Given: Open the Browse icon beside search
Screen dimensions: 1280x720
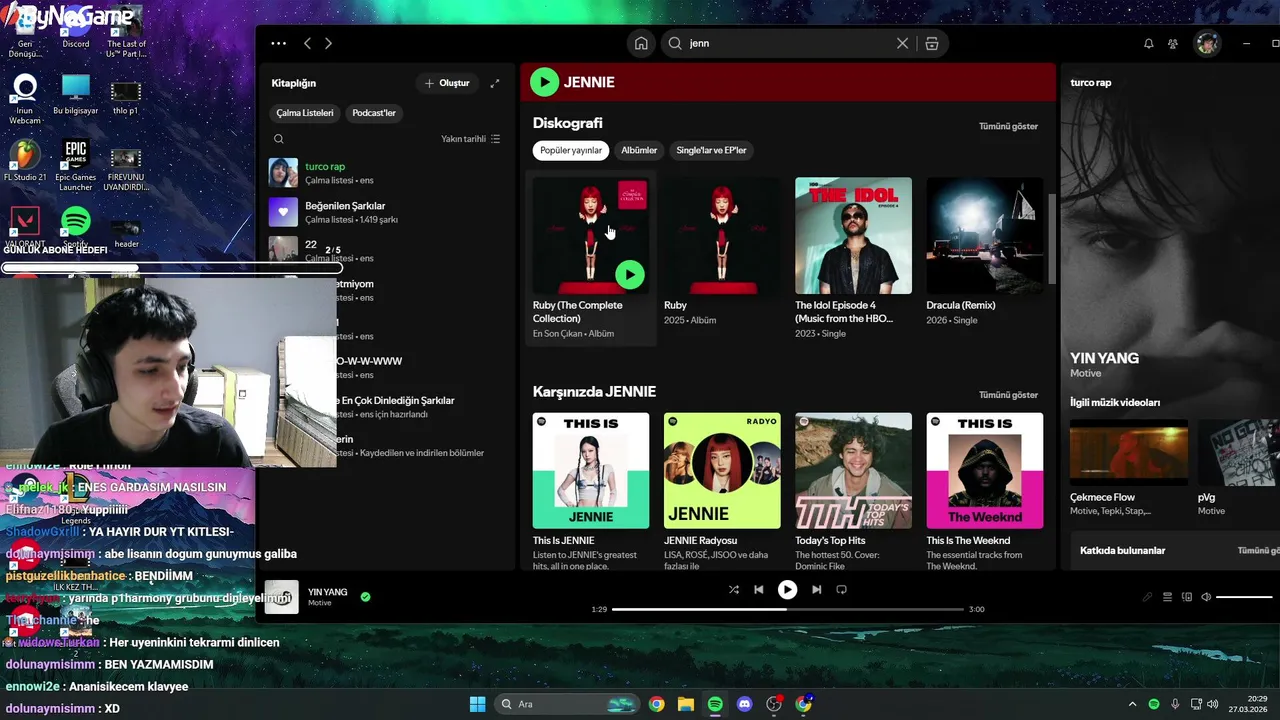Looking at the screenshot, I should click(x=932, y=43).
